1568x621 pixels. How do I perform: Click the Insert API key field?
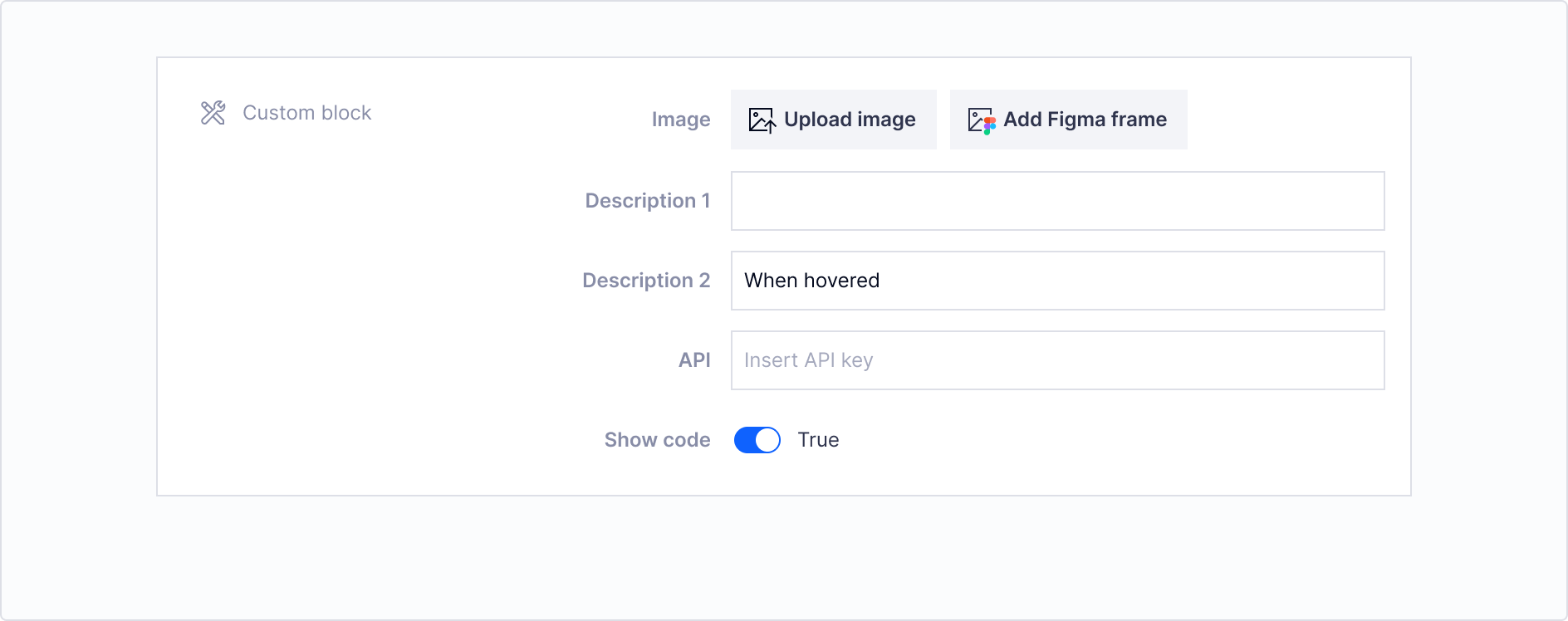1056,360
